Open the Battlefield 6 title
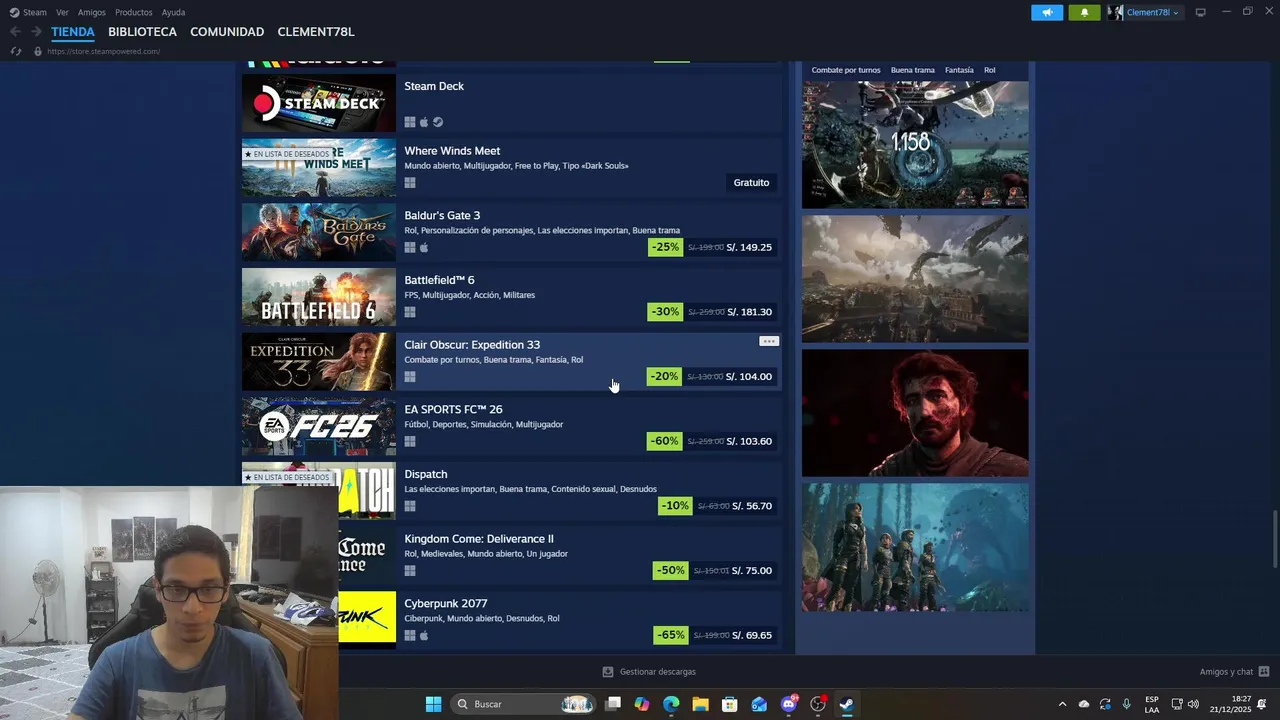The image size is (1280, 720). tap(439, 280)
